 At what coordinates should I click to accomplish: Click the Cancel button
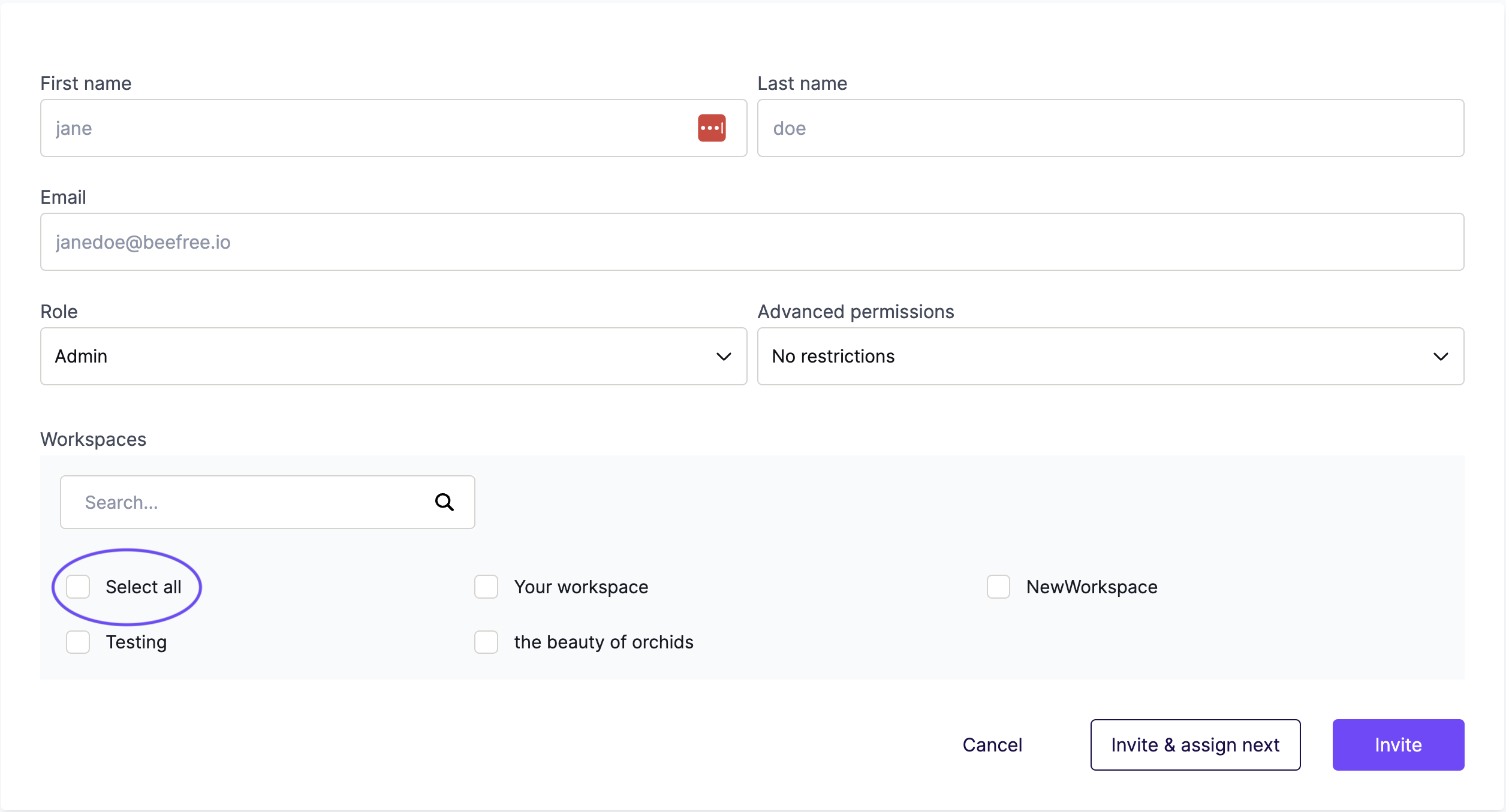click(x=992, y=745)
